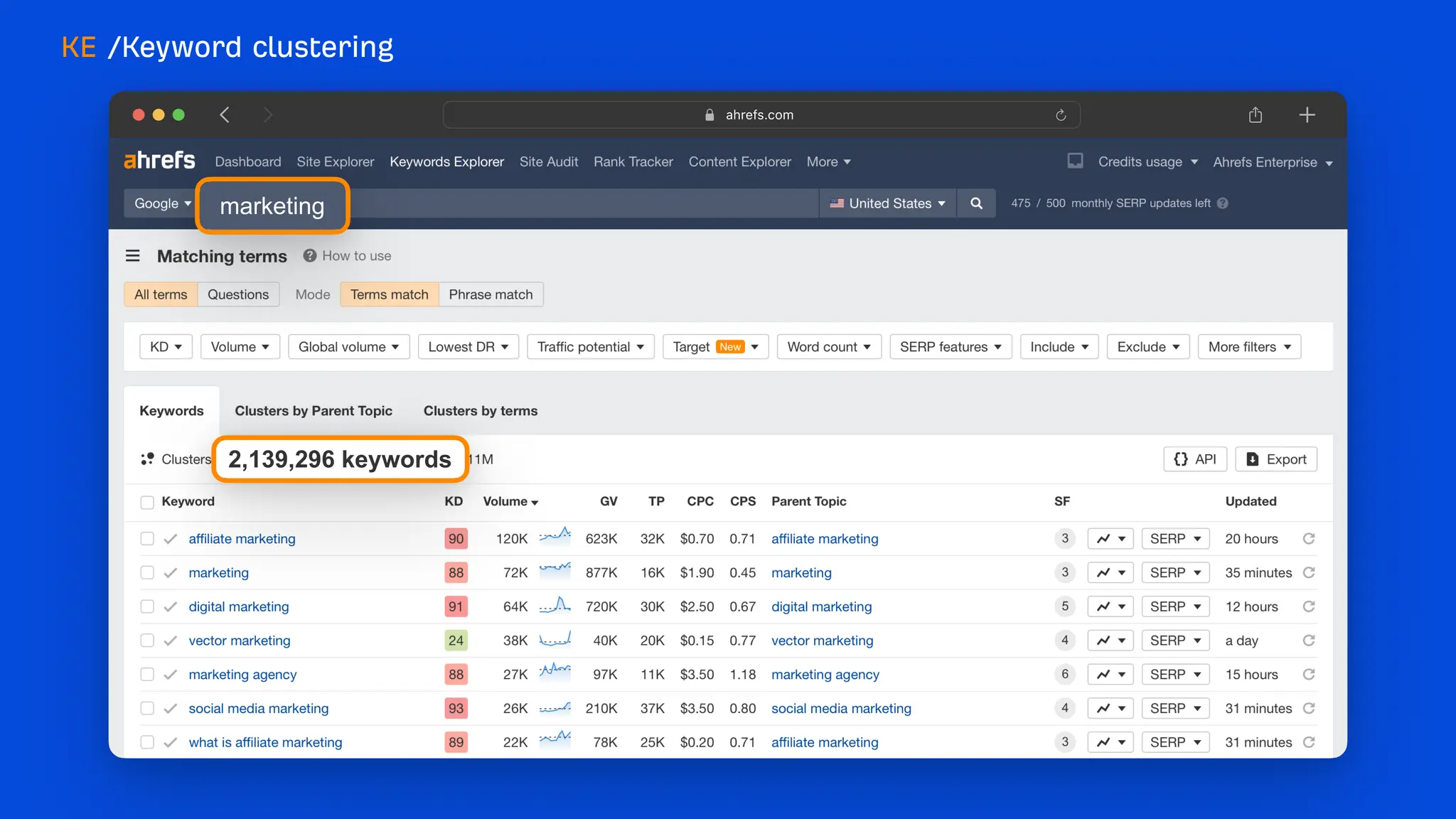Screen dimensions: 1456x819
Task: Expand the Word count filter
Action: coord(829,347)
